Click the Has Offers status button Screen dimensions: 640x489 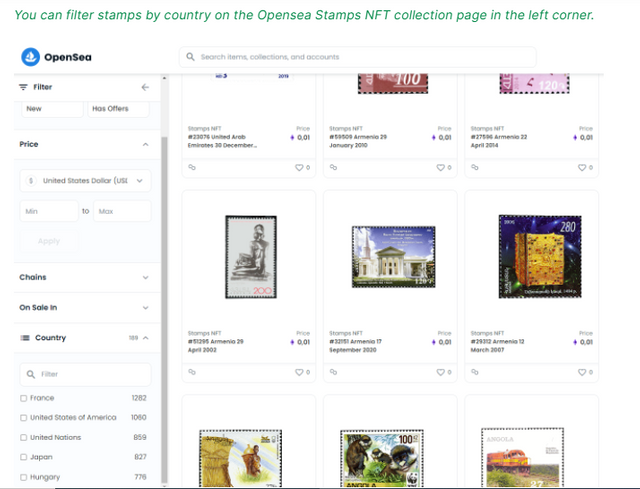(x=118, y=109)
